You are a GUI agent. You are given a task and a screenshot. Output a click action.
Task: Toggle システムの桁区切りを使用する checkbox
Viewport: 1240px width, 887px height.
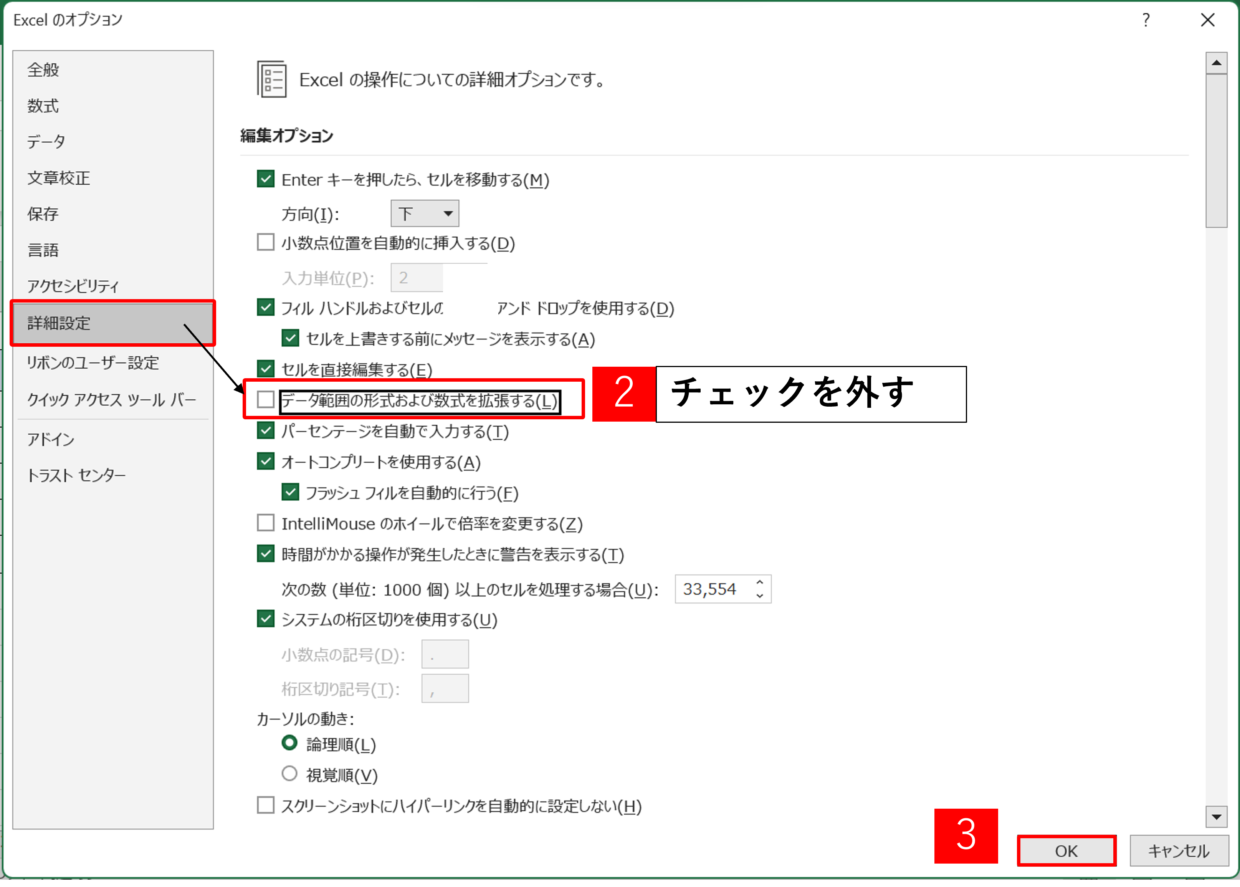tap(265, 619)
